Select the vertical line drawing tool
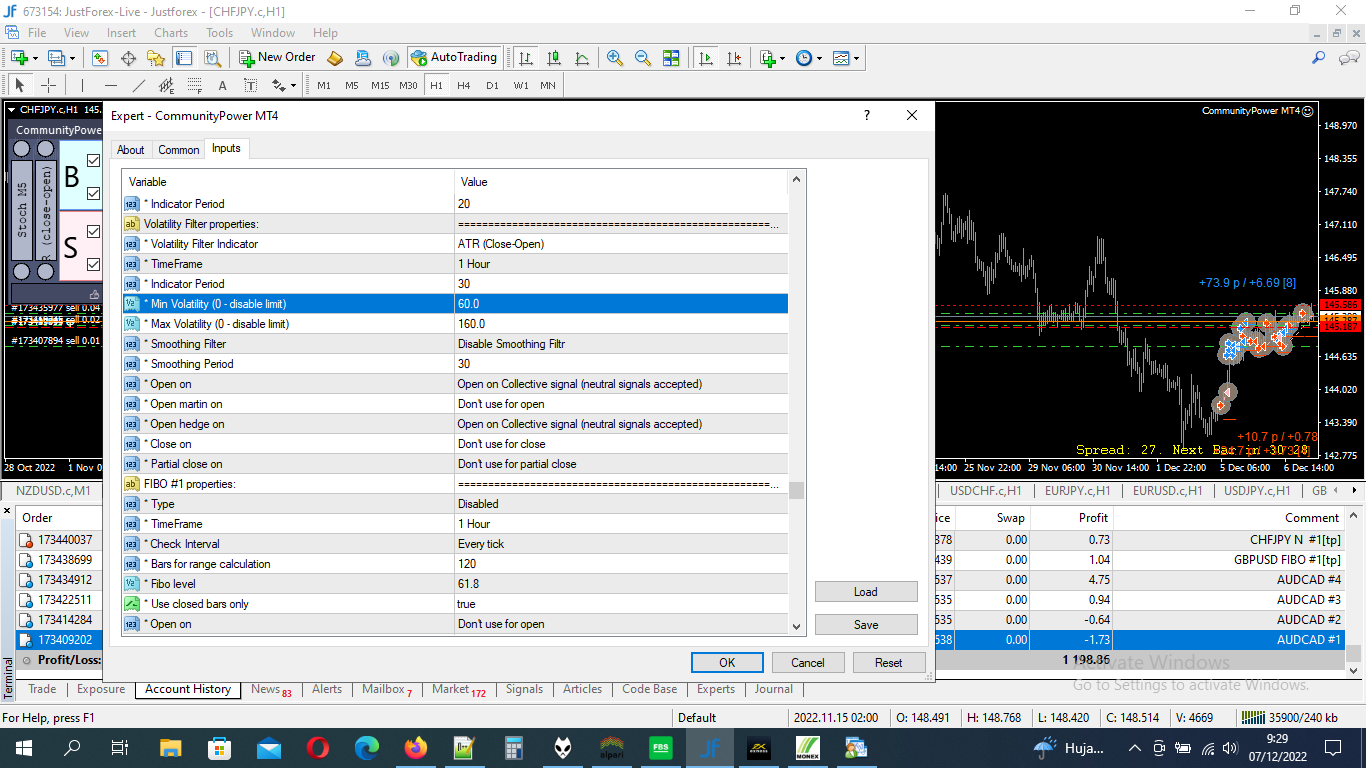1366x768 pixels. pyautogui.click(x=82, y=85)
